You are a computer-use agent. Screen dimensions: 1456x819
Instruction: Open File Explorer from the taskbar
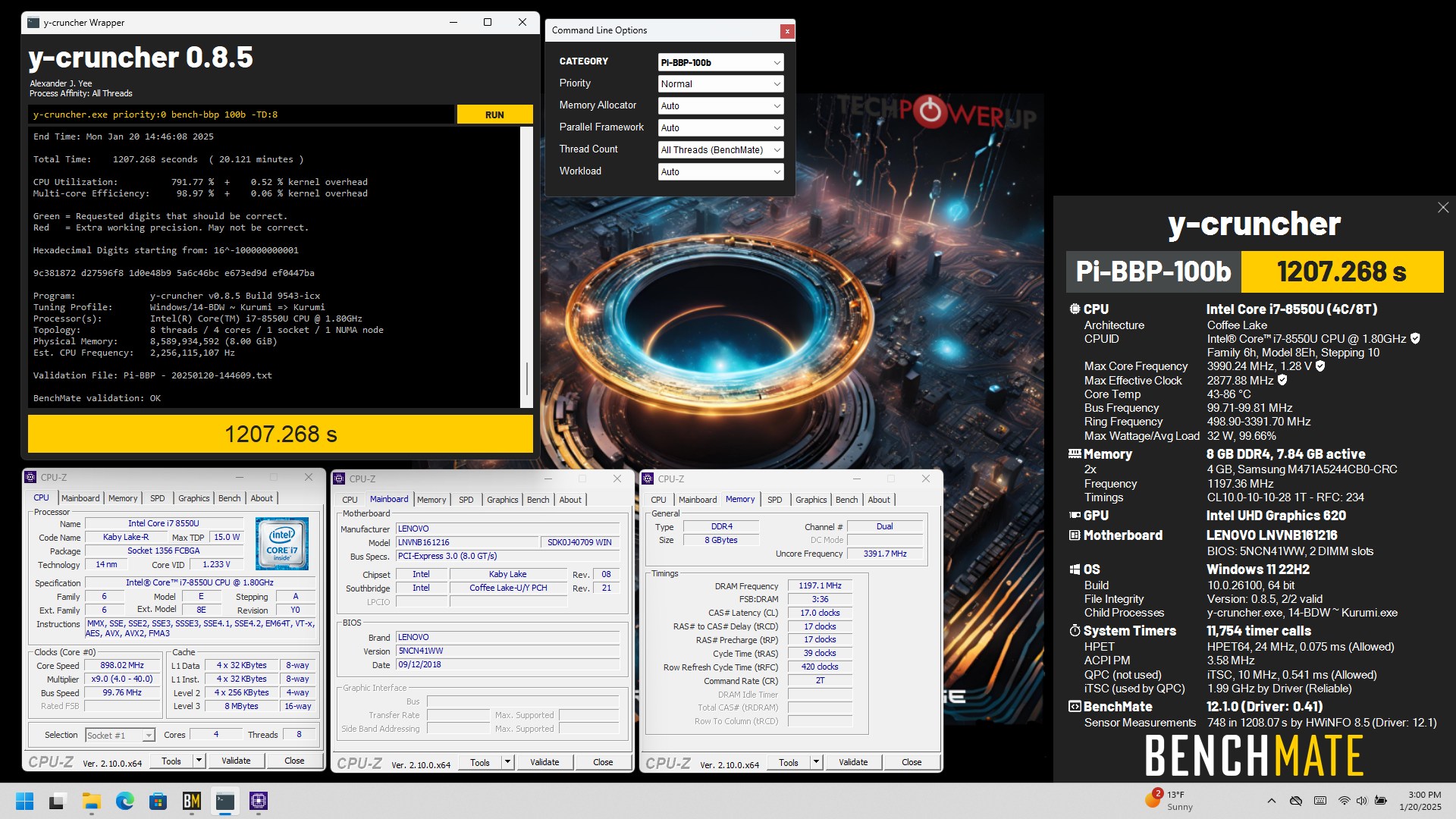92,801
